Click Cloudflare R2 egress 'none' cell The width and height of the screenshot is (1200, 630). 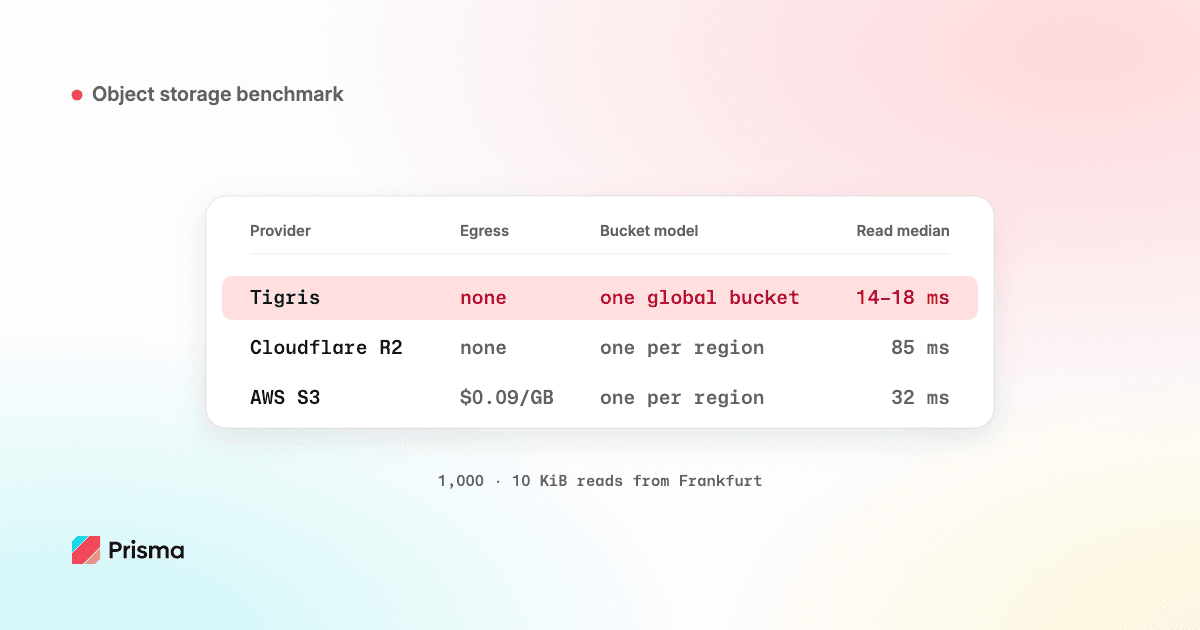(483, 348)
